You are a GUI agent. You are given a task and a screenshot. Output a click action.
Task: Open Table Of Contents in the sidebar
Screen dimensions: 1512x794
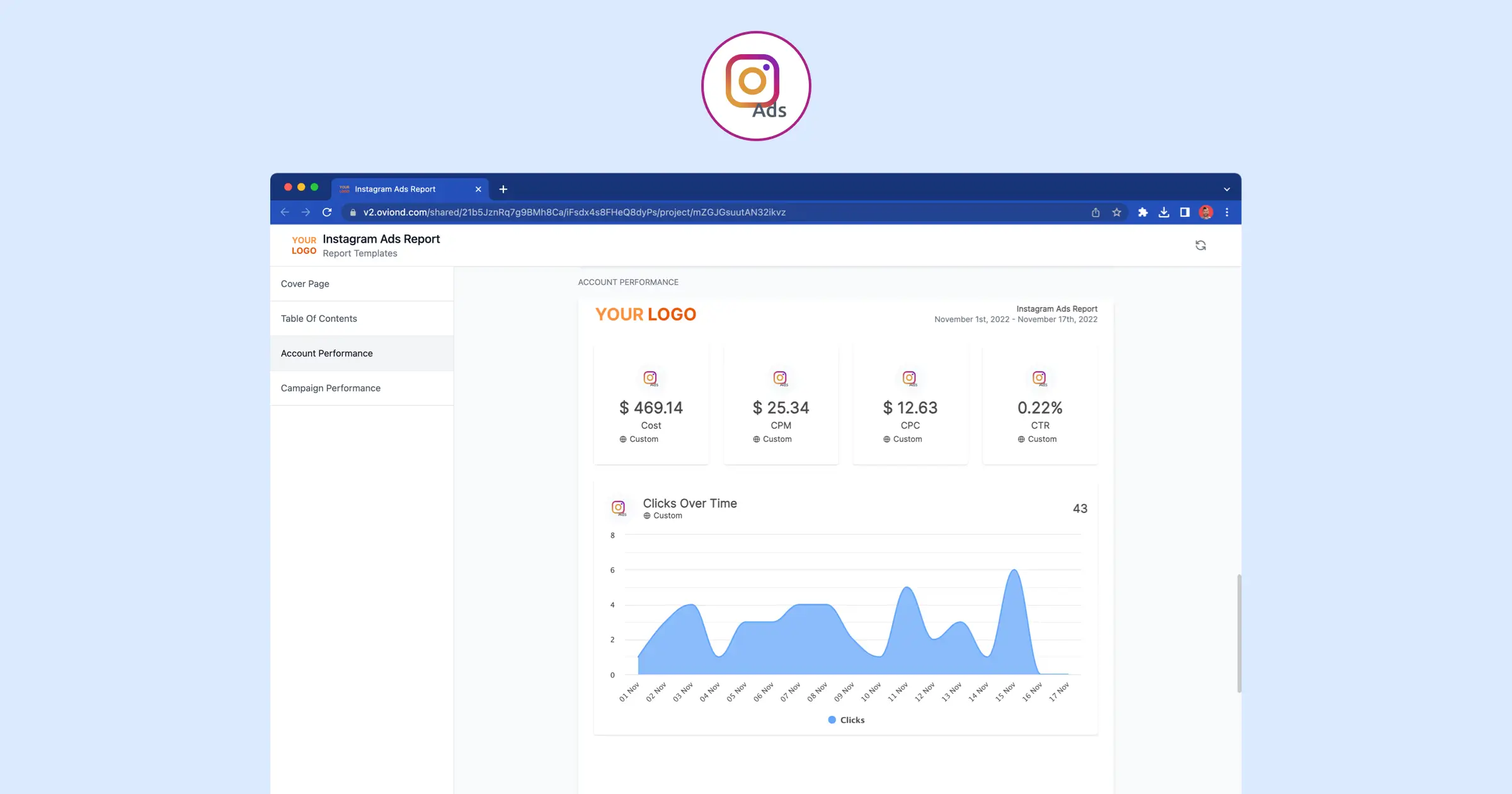[362, 318]
